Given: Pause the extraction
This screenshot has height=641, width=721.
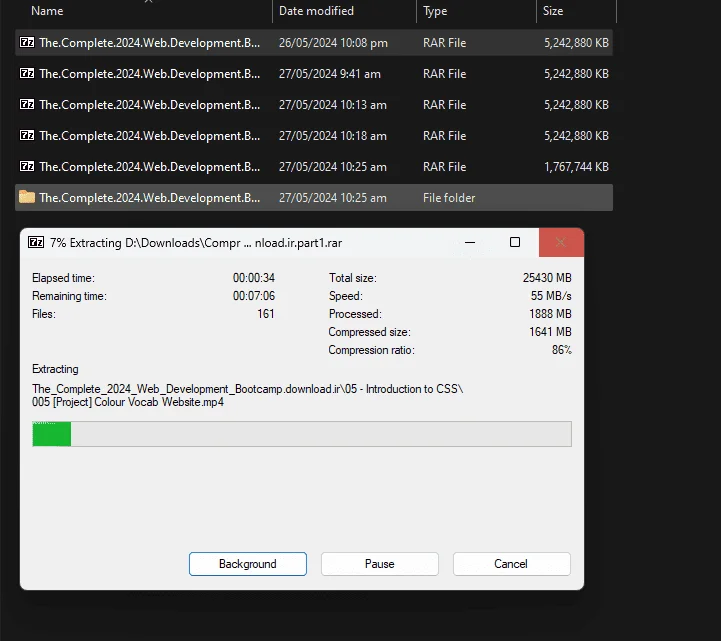Looking at the screenshot, I should pos(379,564).
